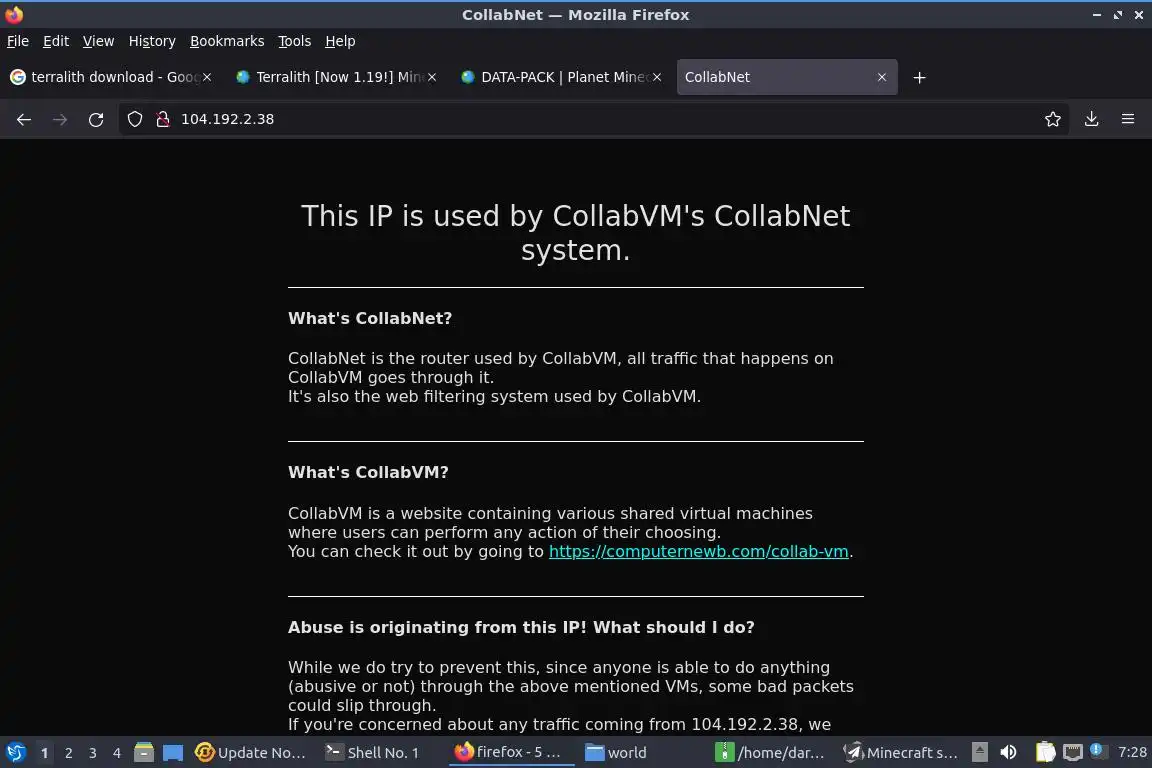Open the /home/dar... archive taskbar window
The image size is (1152, 768).
tap(770, 753)
